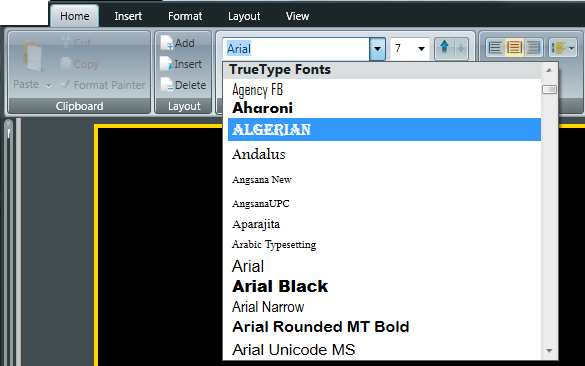Increase font size with blue up arrow

coord(444,48)
